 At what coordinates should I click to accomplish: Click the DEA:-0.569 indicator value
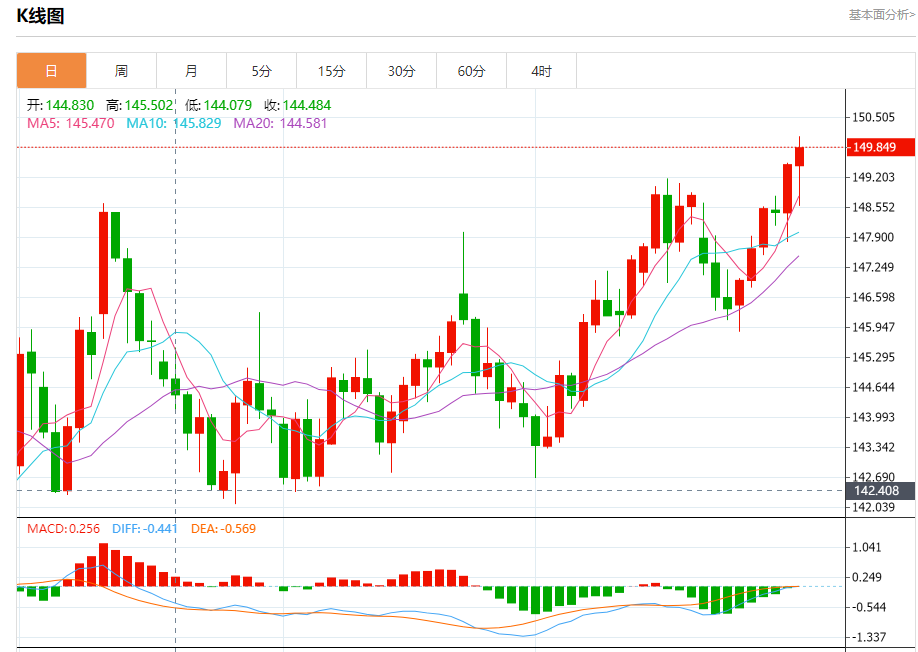pyautogui.click(x=223, y=529)
